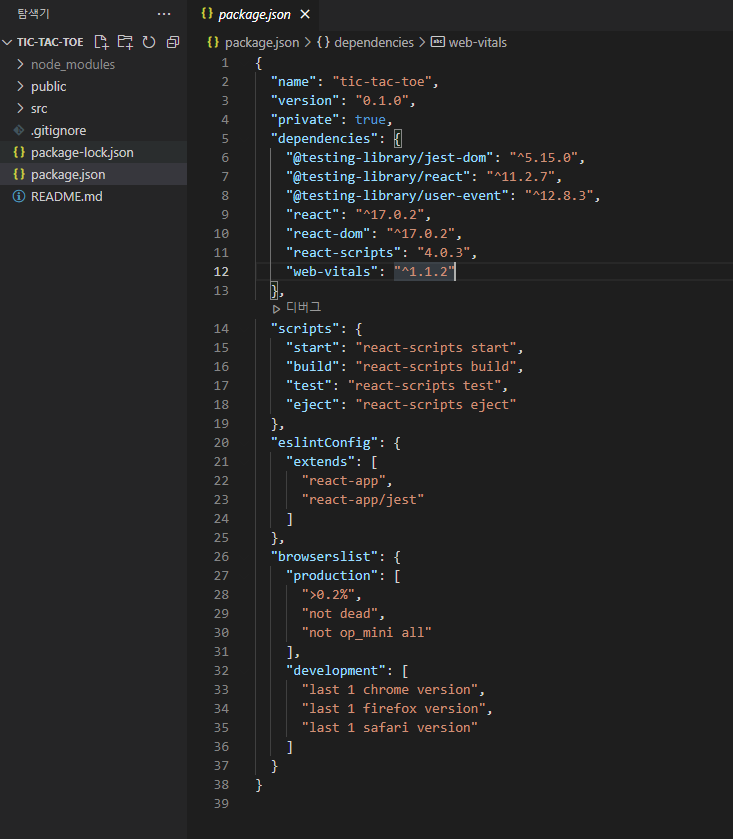Click the "^17.0.2" value of react
Screen dimensions: 733x839
point(390,215)
